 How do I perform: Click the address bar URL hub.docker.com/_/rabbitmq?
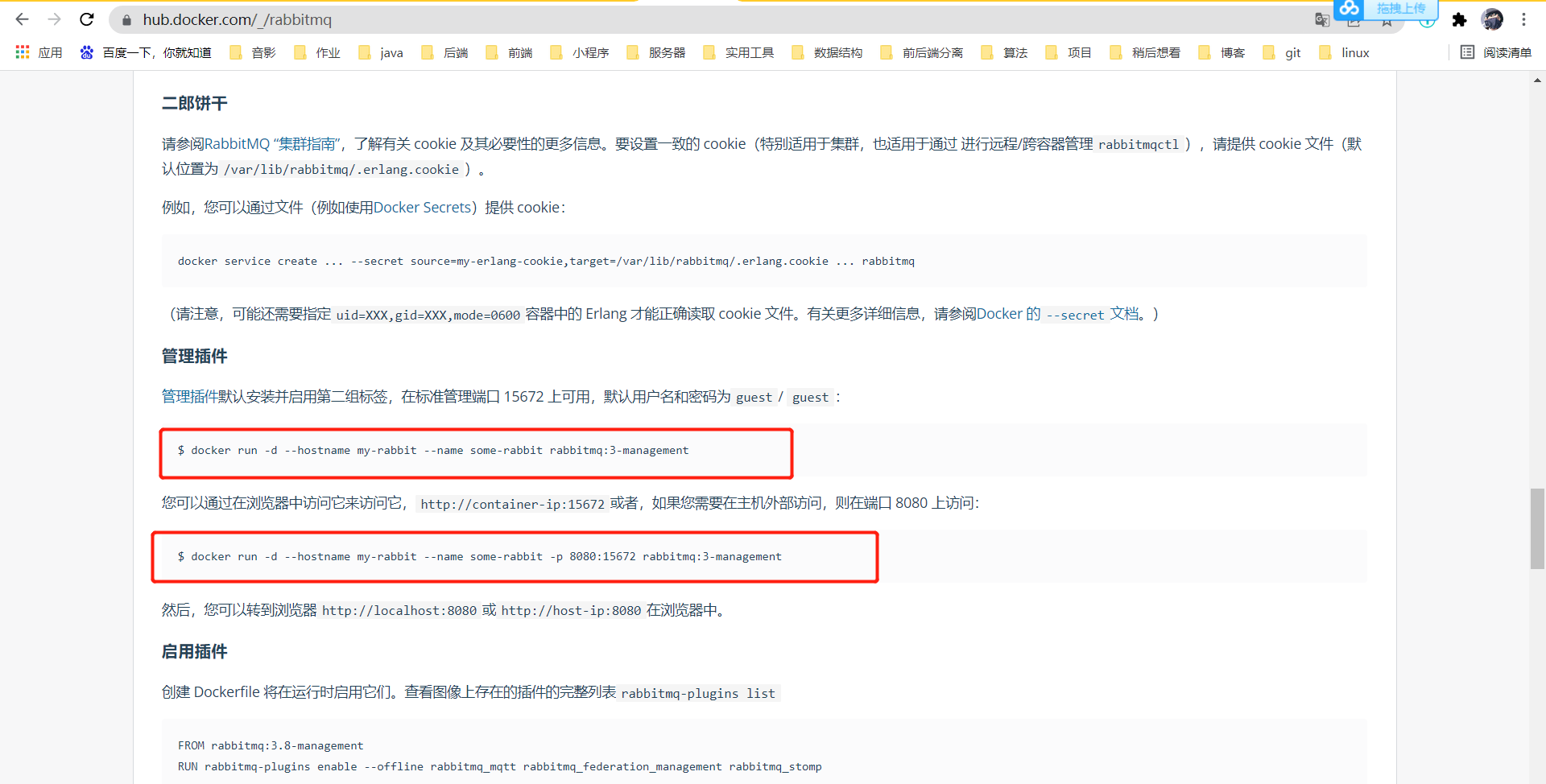(238, 19)
